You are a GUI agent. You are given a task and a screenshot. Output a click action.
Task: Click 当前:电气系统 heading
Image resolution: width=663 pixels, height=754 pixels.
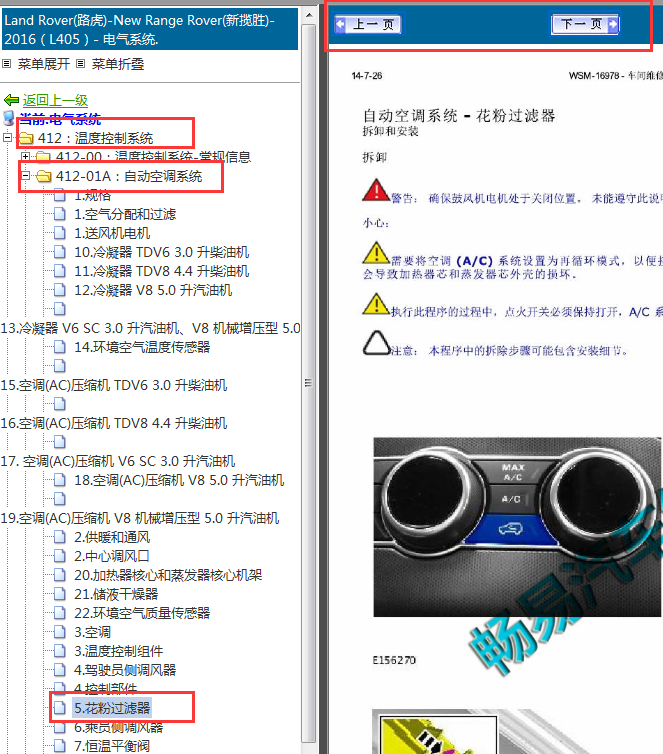[60, 119]
